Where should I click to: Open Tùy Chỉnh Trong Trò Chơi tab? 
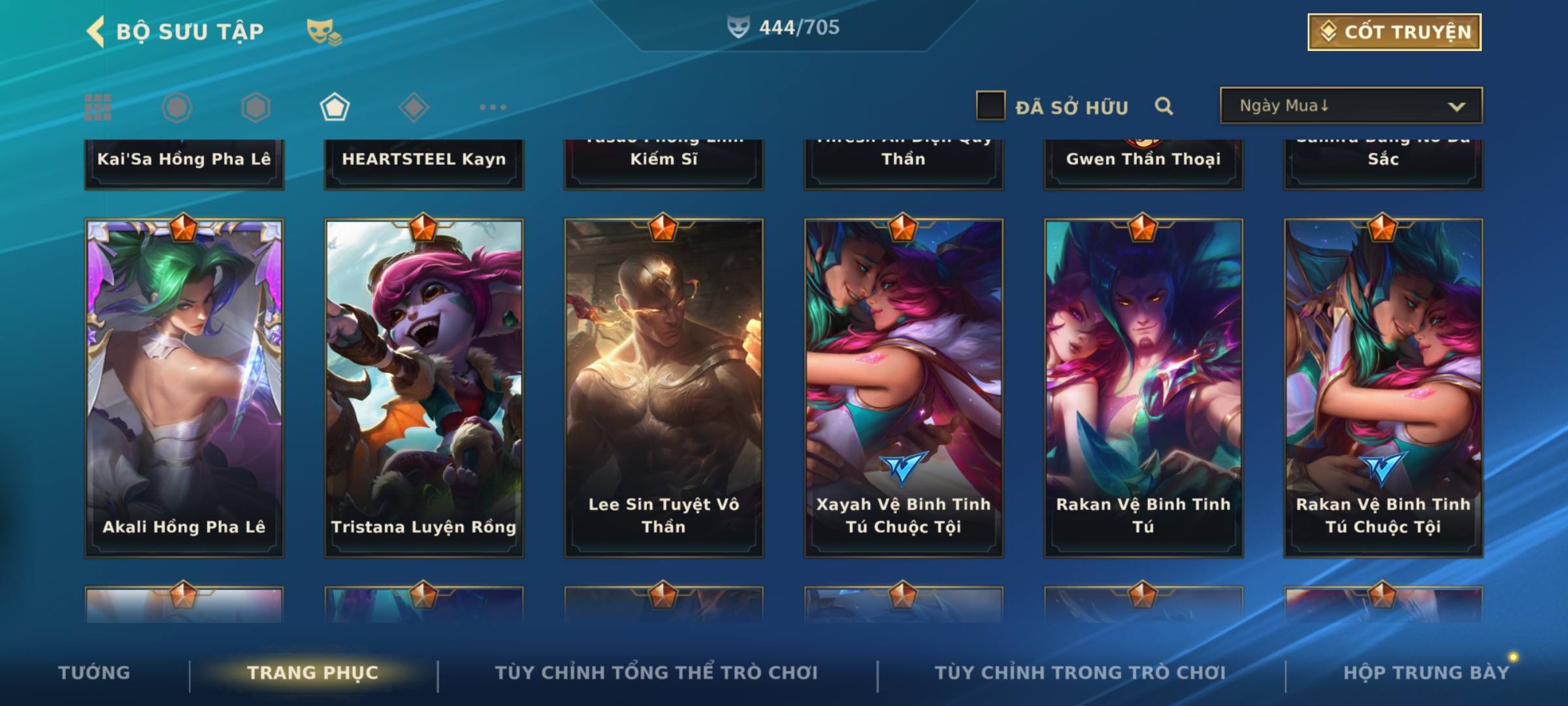1080,673
